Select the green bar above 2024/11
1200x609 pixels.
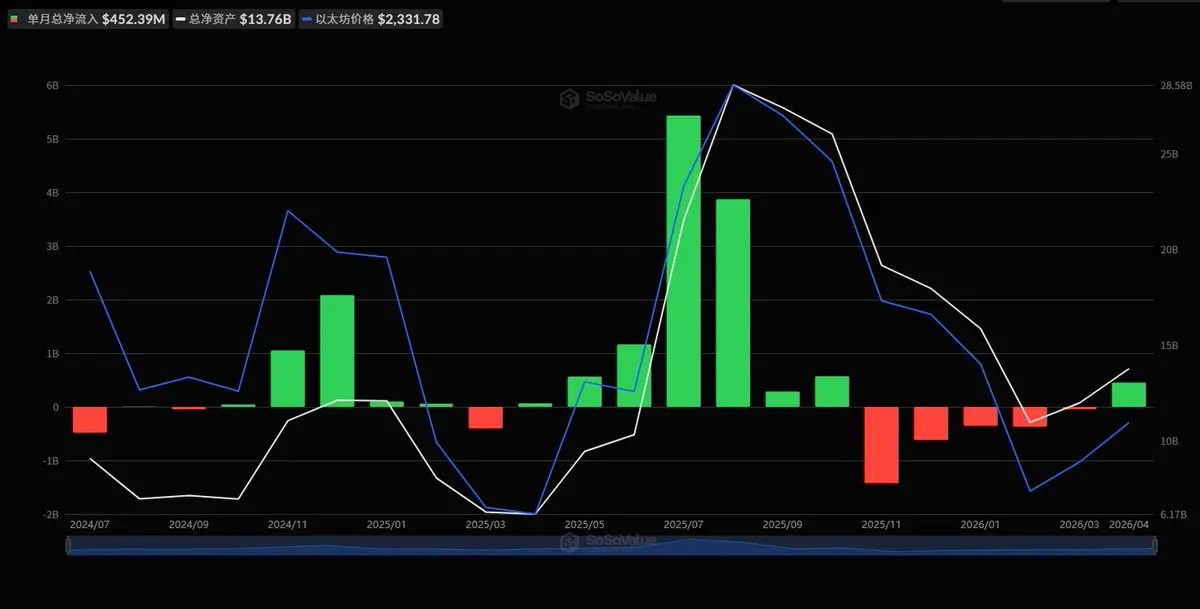[288, 379]
